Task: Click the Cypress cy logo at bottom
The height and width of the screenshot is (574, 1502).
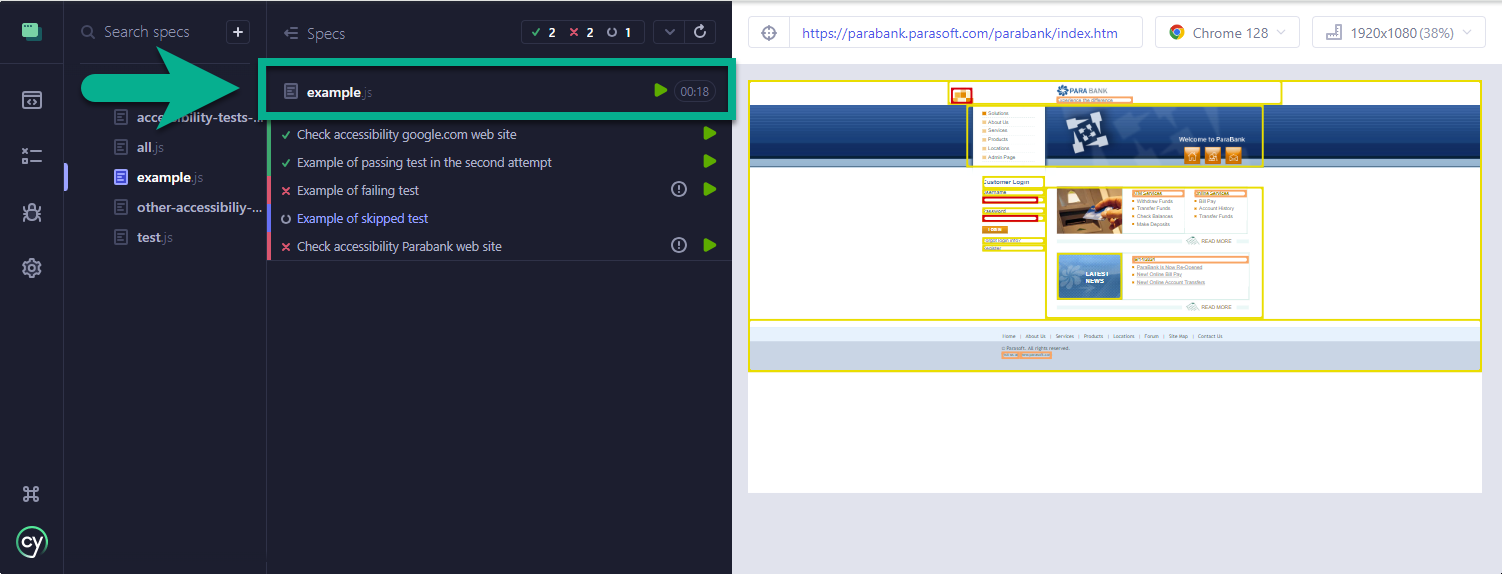Action: point(31,542)
